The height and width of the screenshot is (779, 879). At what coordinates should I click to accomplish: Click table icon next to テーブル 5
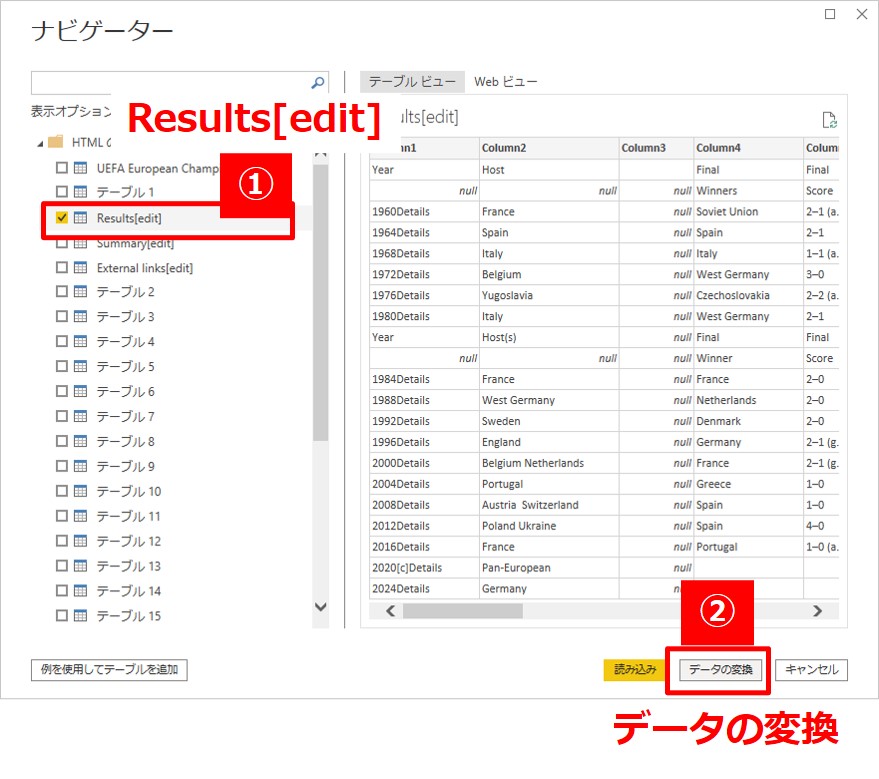81,367
